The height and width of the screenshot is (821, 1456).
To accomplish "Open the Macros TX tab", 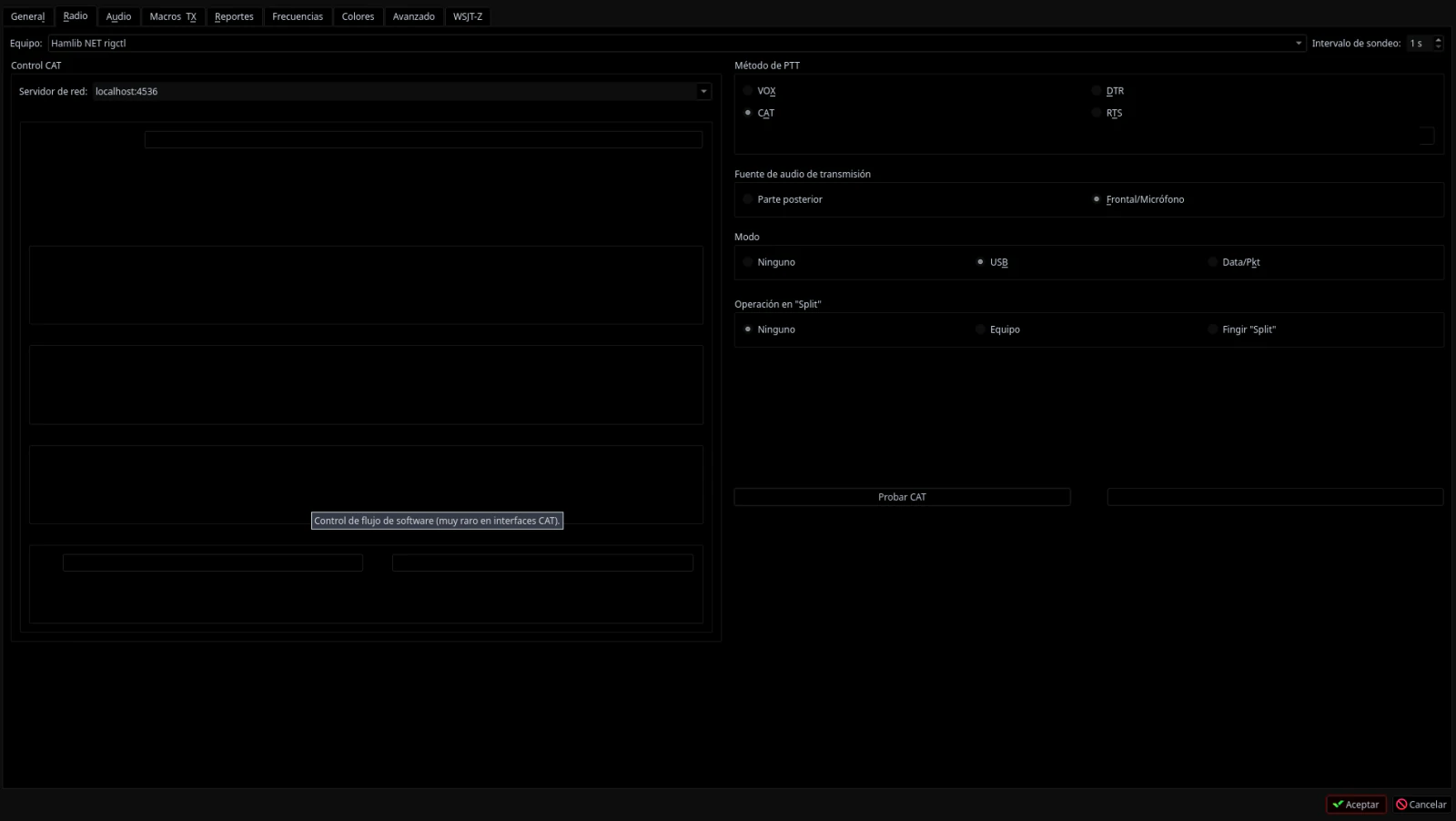I will point(173,16).
